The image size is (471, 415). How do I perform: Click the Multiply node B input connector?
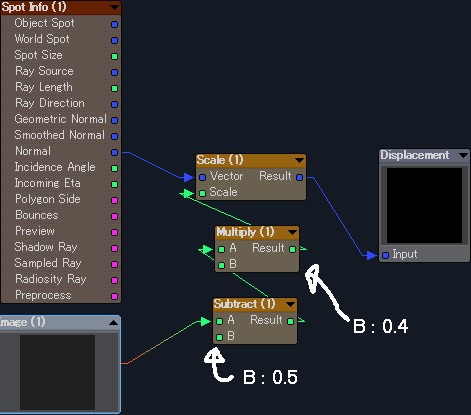221,265
